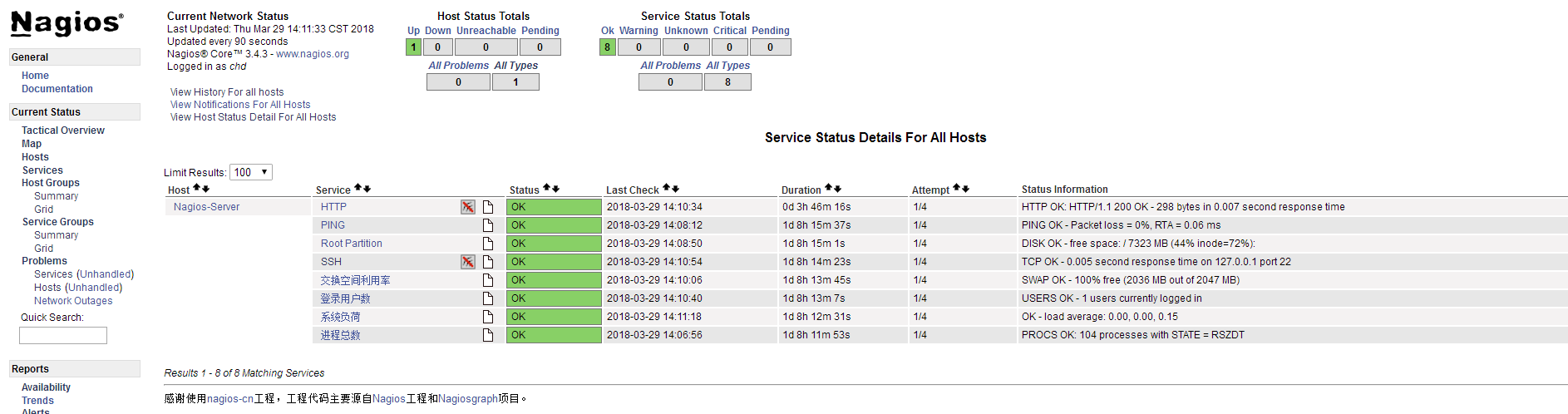Open Hosts (Unhandled) problems
This screenshot has width=1568, height=414.
(78, 288)
